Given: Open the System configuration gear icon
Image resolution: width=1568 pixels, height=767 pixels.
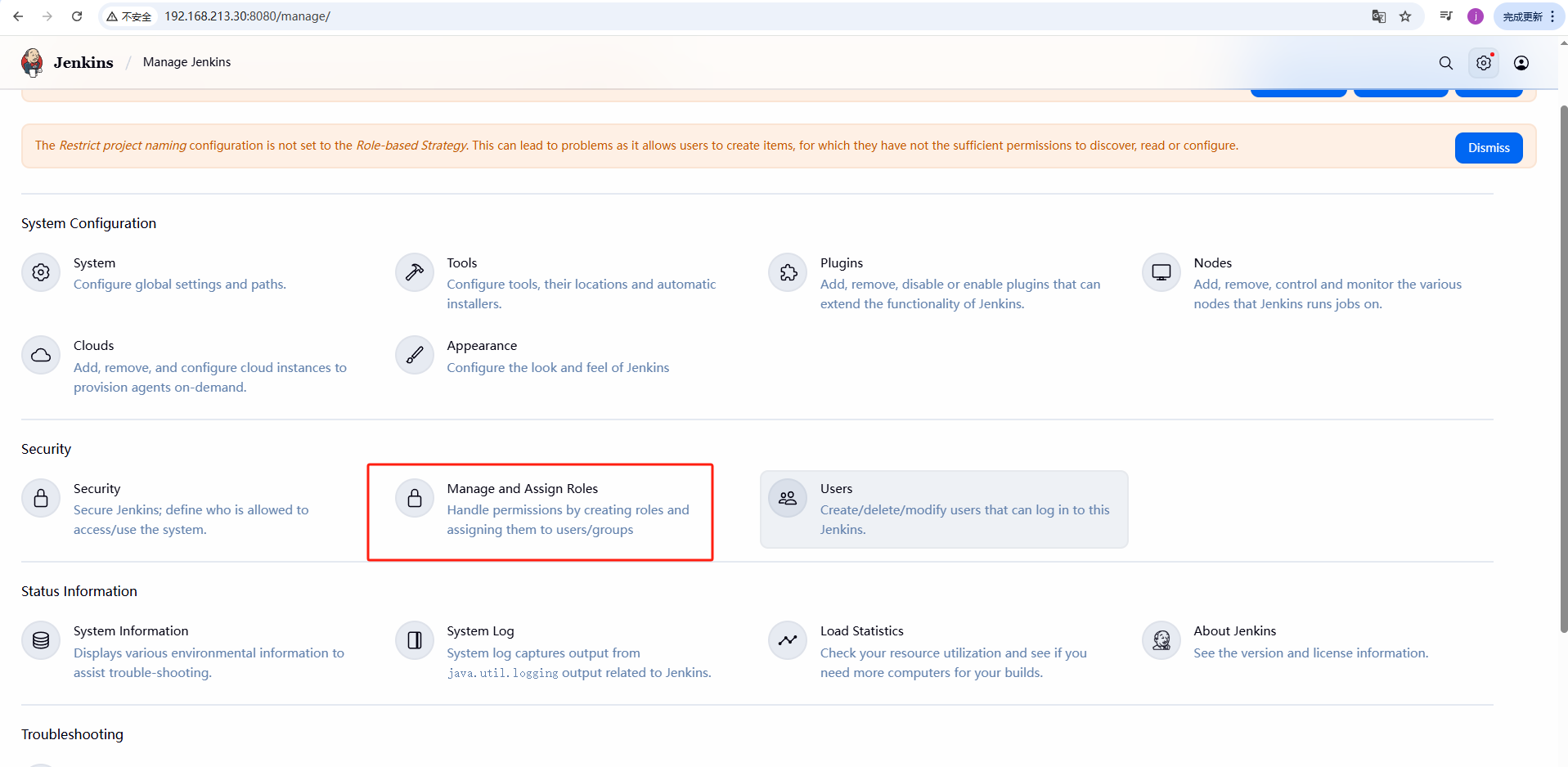Looking at the screenshot, I should (41, 272).
